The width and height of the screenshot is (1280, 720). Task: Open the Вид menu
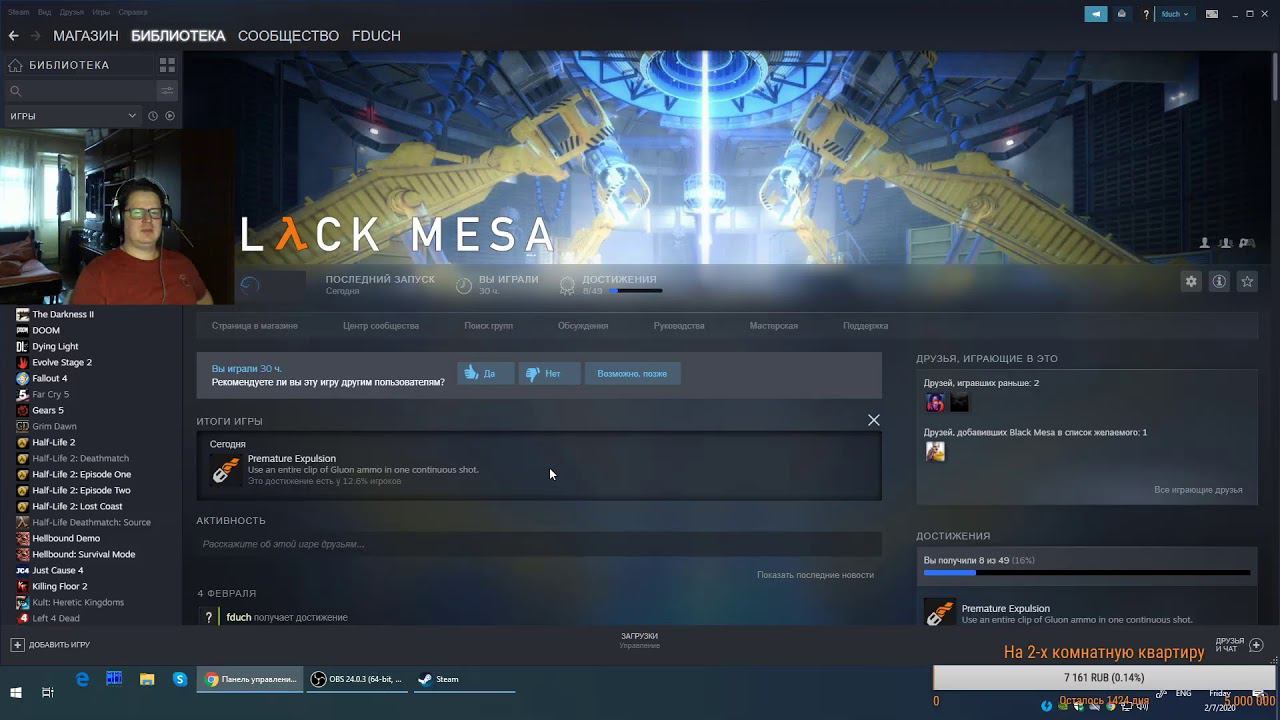[44, 12]
